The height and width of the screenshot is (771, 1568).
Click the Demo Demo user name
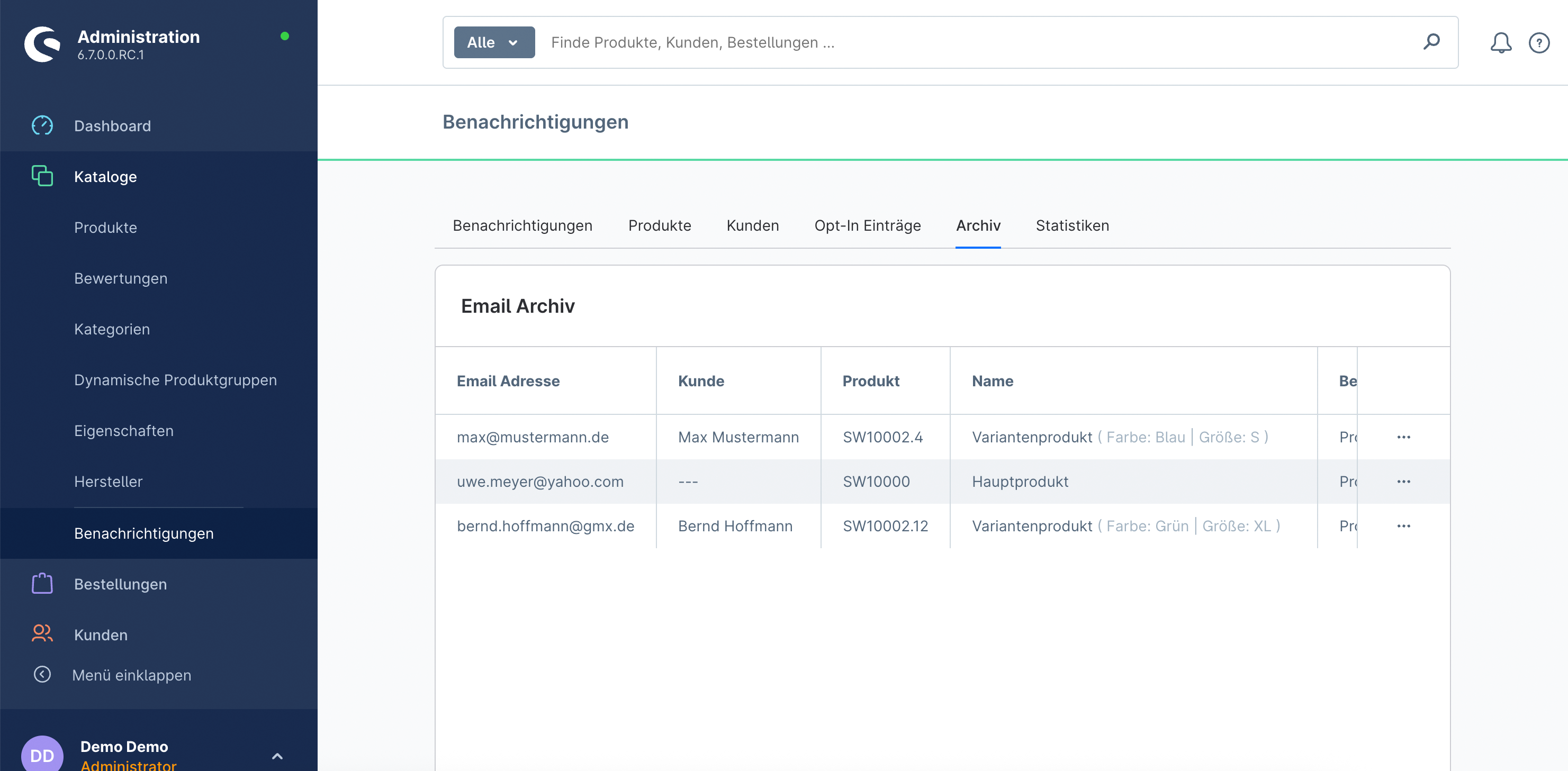point(124,746)
